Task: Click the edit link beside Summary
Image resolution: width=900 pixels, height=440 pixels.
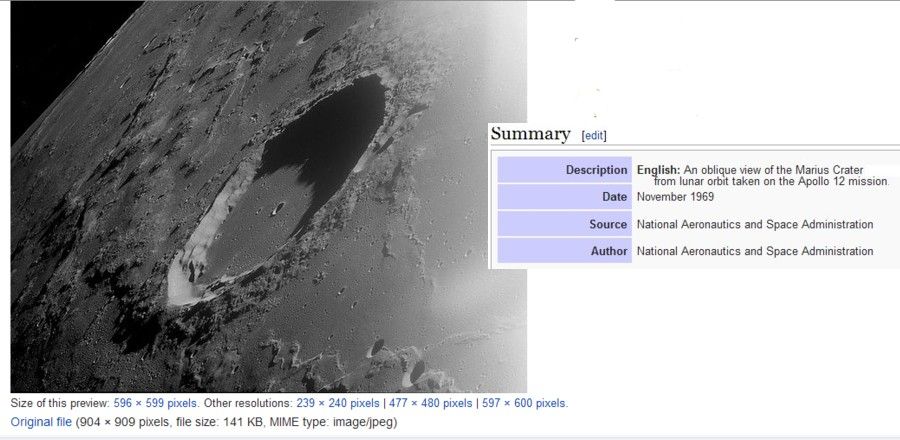Action: point(594,136)
